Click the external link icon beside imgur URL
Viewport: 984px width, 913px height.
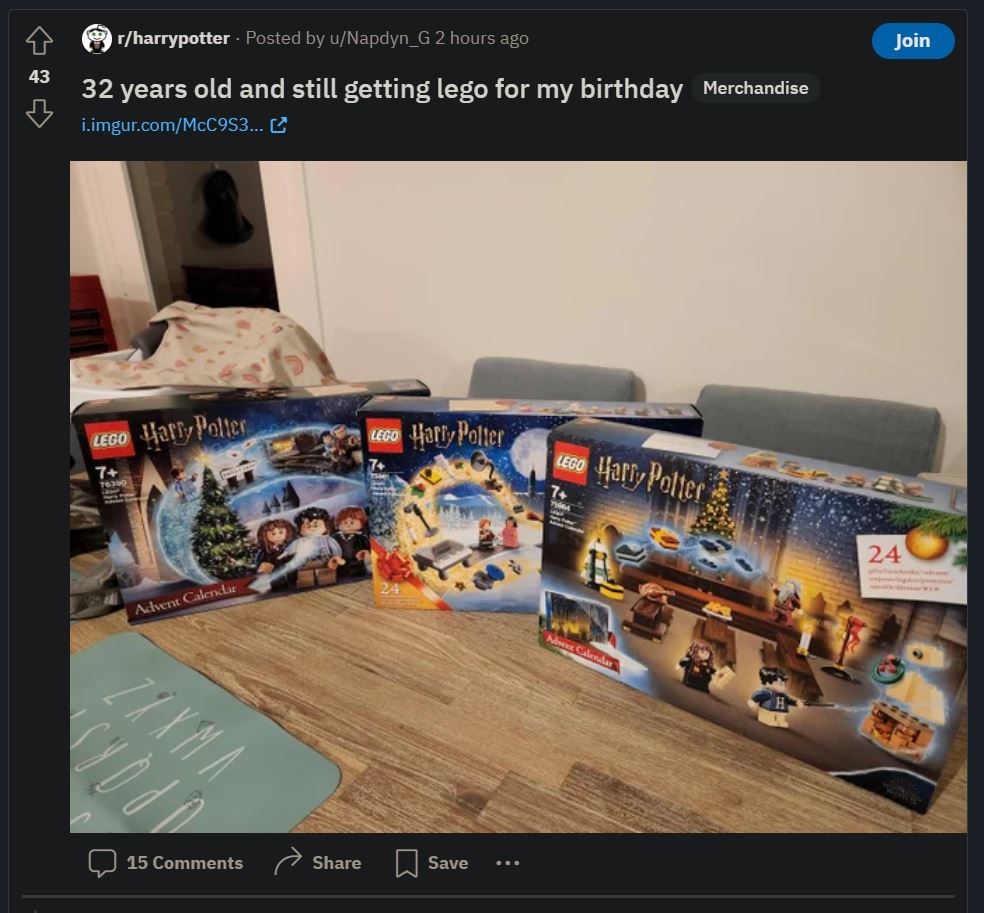click(278, 125)
